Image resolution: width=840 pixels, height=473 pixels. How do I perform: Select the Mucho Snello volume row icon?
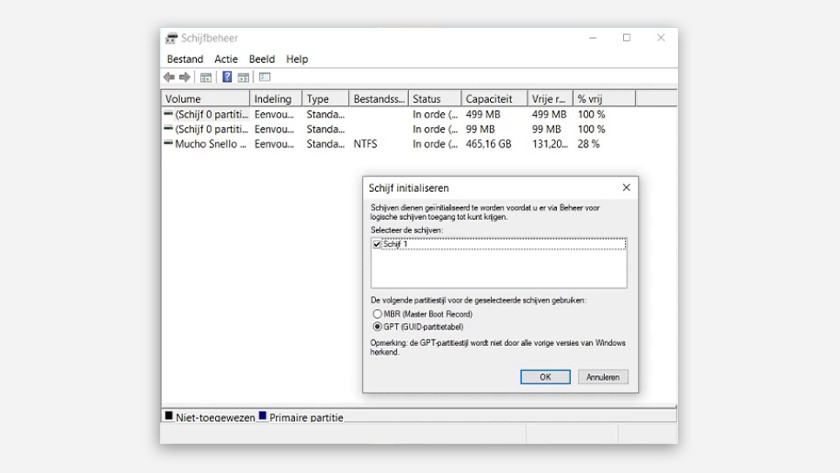coord(168,144)
